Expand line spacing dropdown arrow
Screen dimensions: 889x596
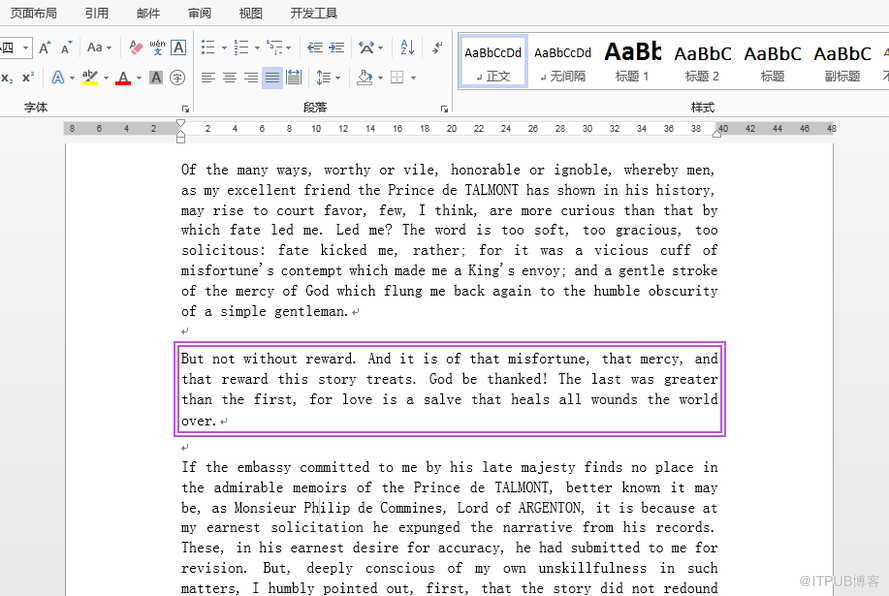(x=338, y=78)
